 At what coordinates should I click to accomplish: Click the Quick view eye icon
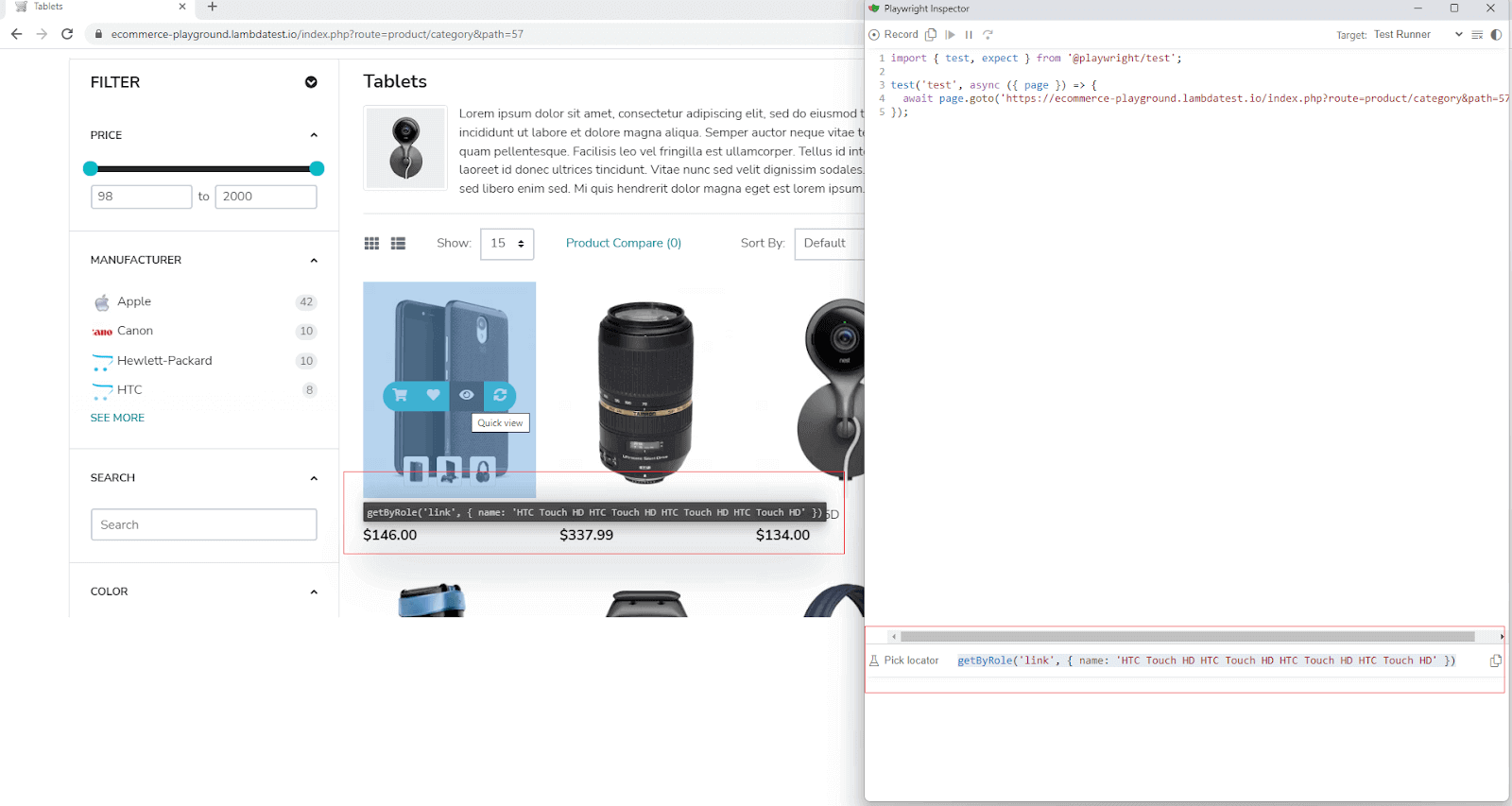point(467,395)
